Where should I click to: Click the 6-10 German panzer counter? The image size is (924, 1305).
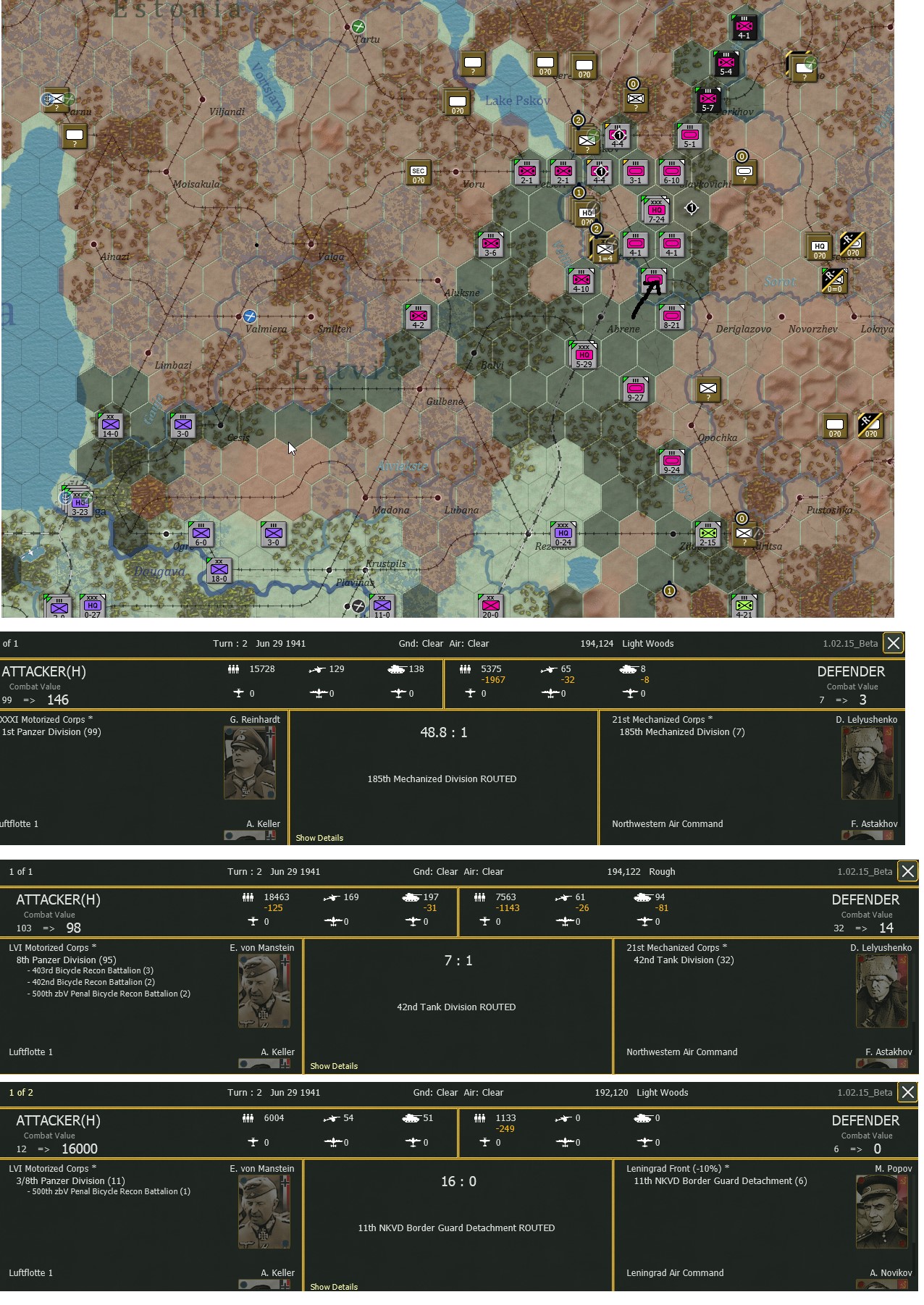[671, 172]
